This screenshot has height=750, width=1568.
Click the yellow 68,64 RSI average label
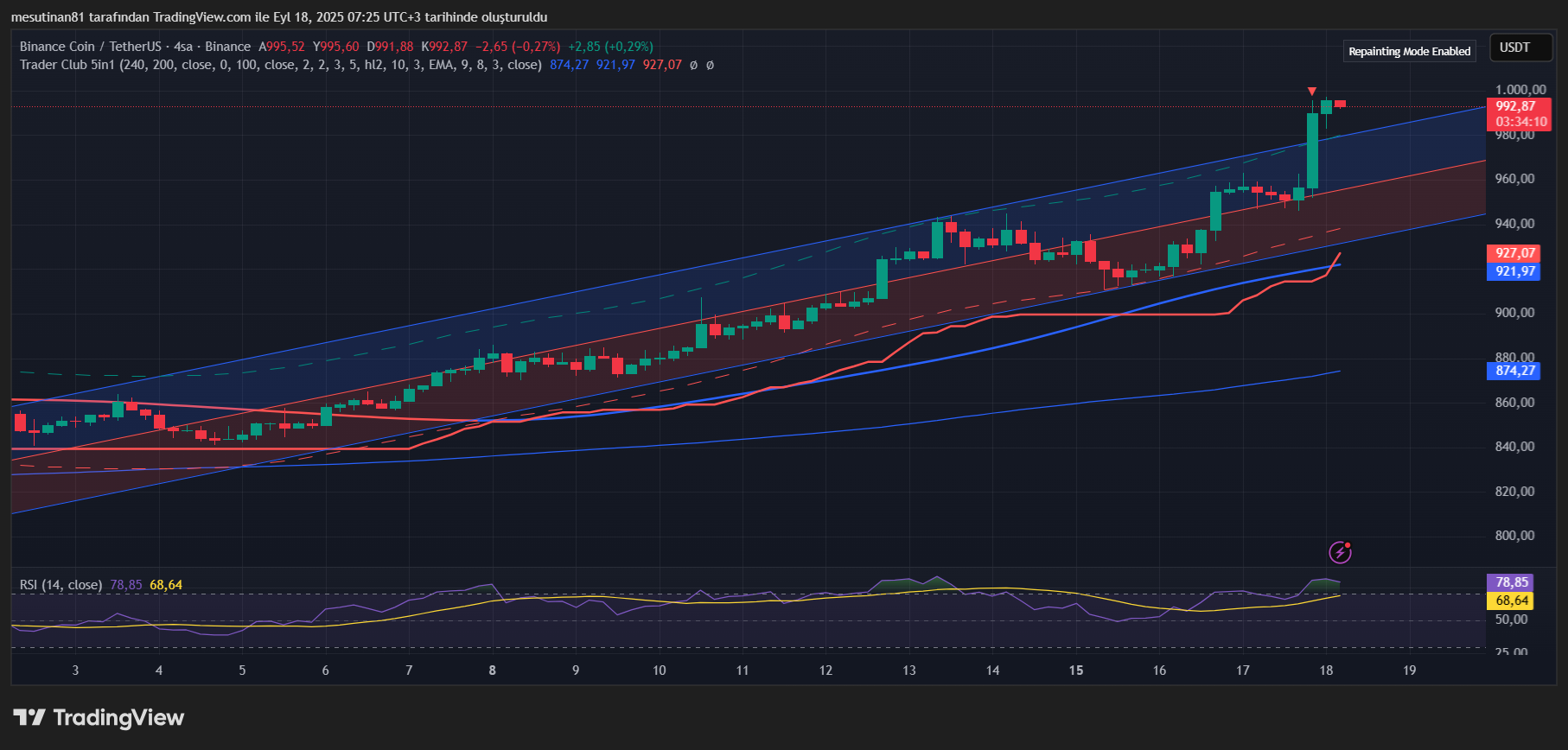pyautogui.click(x=1513, y=601)
